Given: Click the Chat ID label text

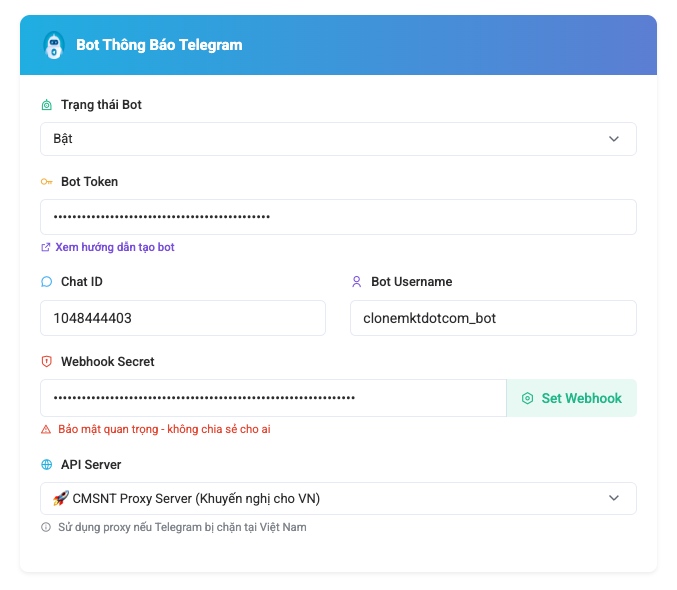Looking at the screenshot, I should click(82, 282).
